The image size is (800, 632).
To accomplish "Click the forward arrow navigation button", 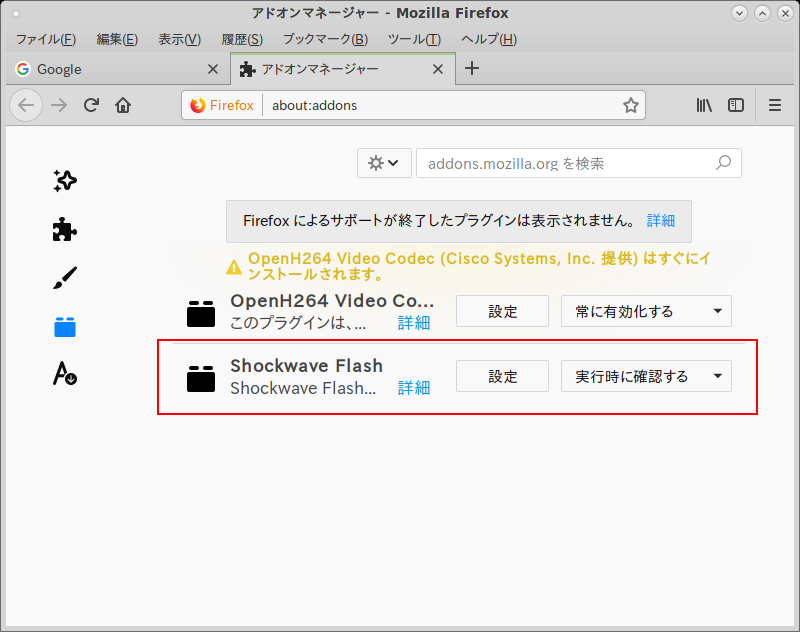I will (x=59, y=105).
